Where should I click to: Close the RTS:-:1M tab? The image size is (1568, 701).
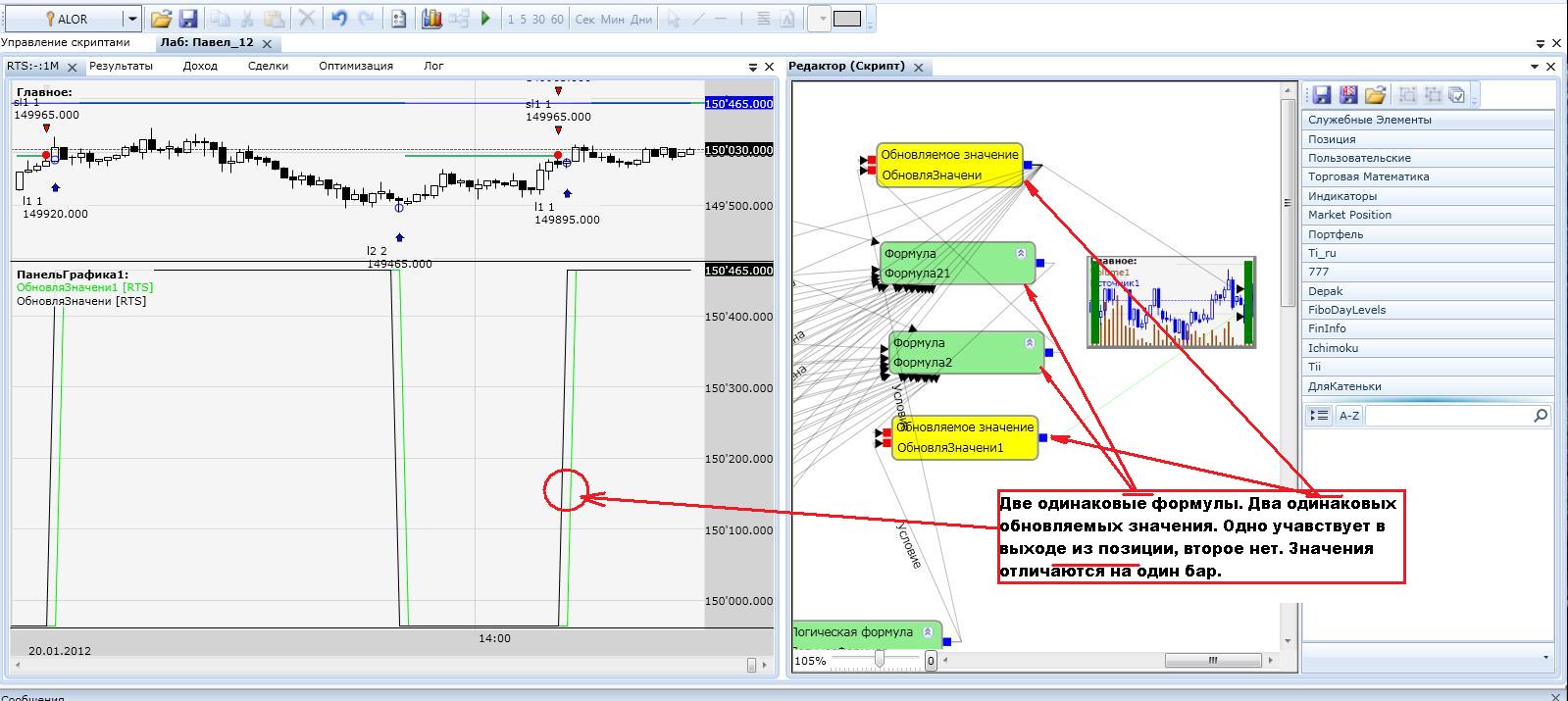[x=72, y=67]
